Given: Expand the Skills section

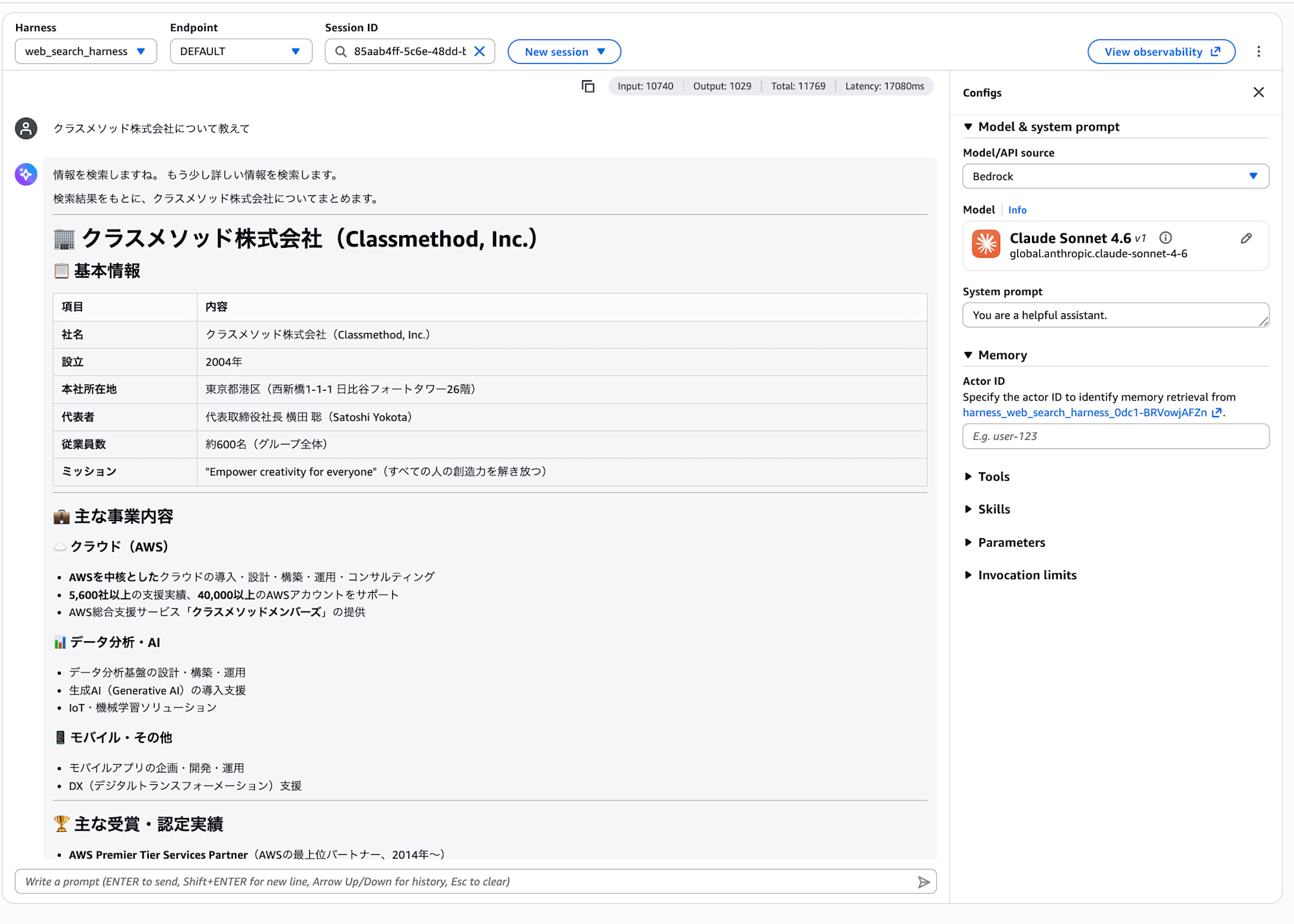Looking at the screenshot, I should click(987, 509).
